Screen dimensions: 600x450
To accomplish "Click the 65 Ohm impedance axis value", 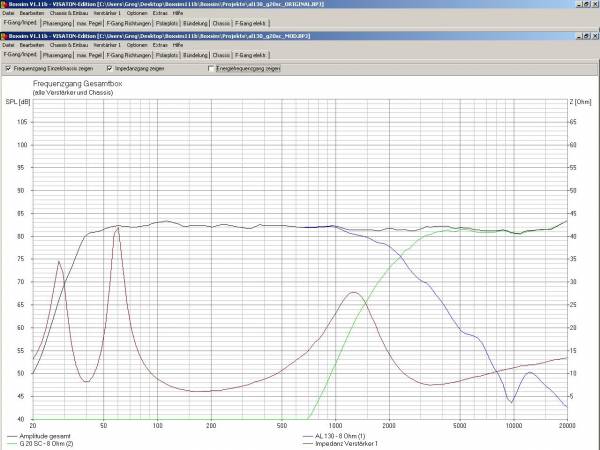I will pyautogui.click(x=573, y=122).
